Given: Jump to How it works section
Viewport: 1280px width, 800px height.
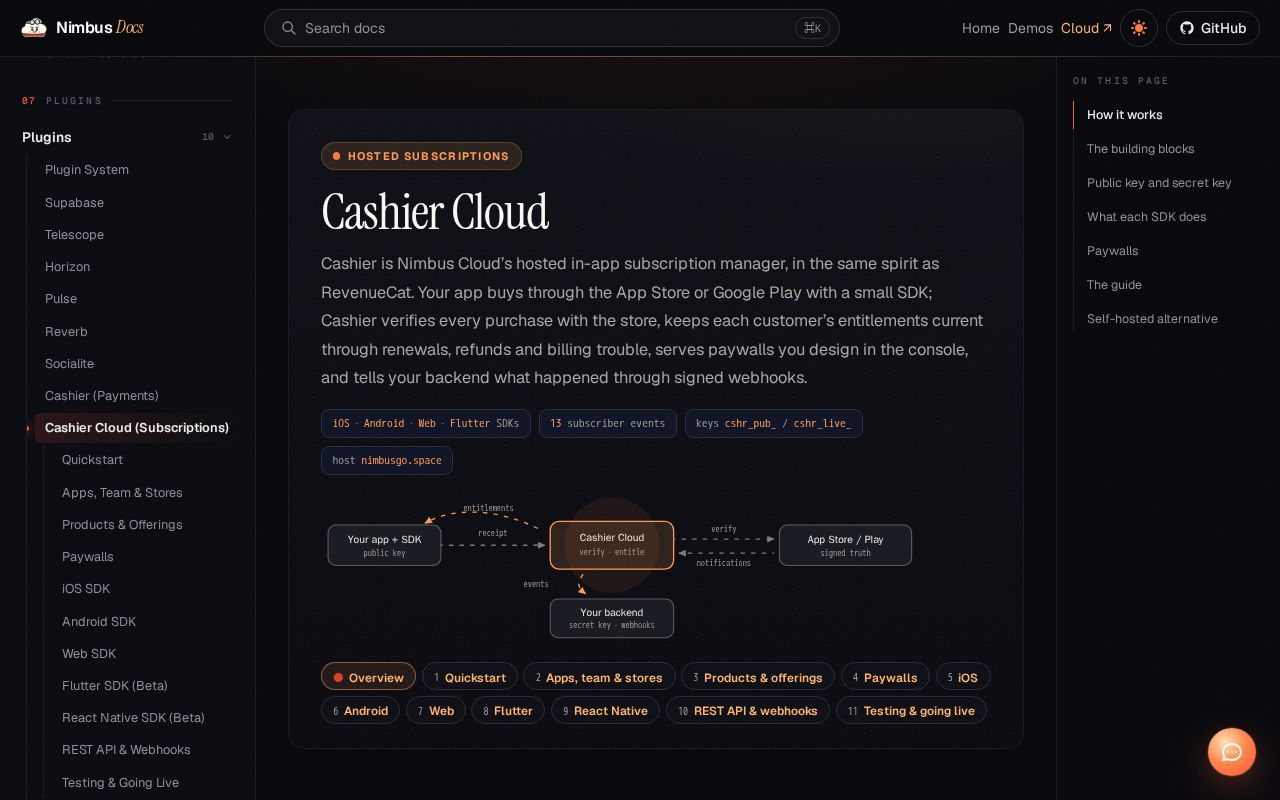Looking at the screenshot, I should coord(1124,115).
